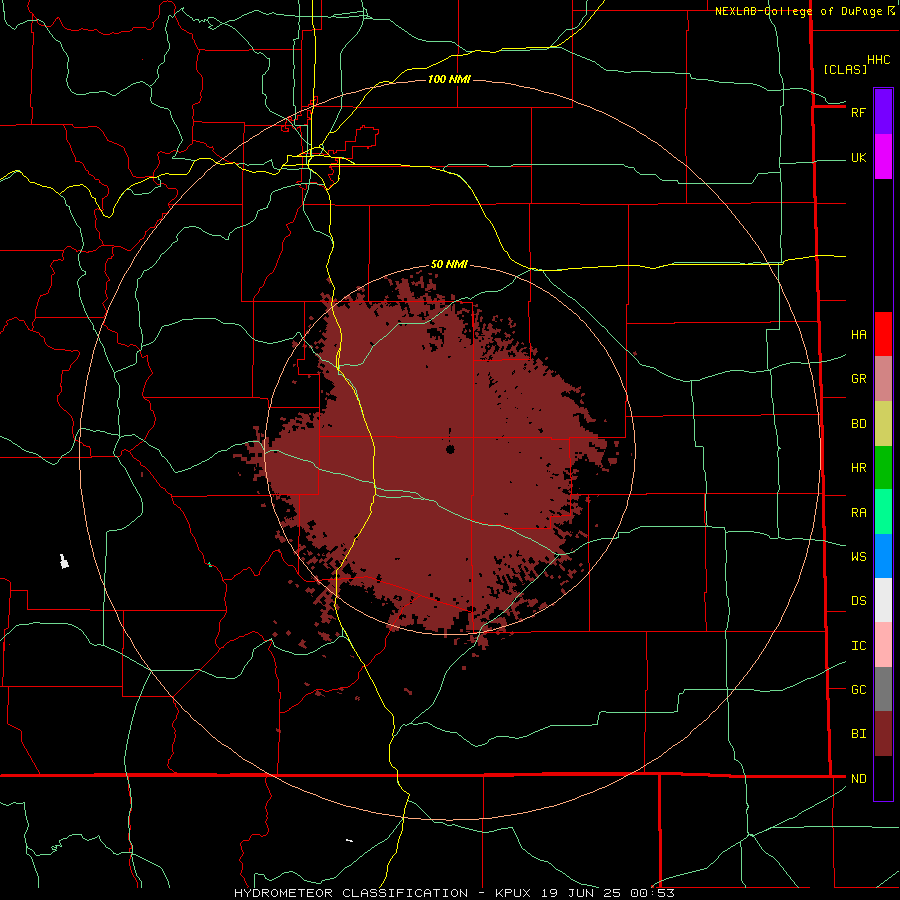Viewport: 900px width, 900px height.
Task: Select the GR pink legend swatch
Action: 883,379
